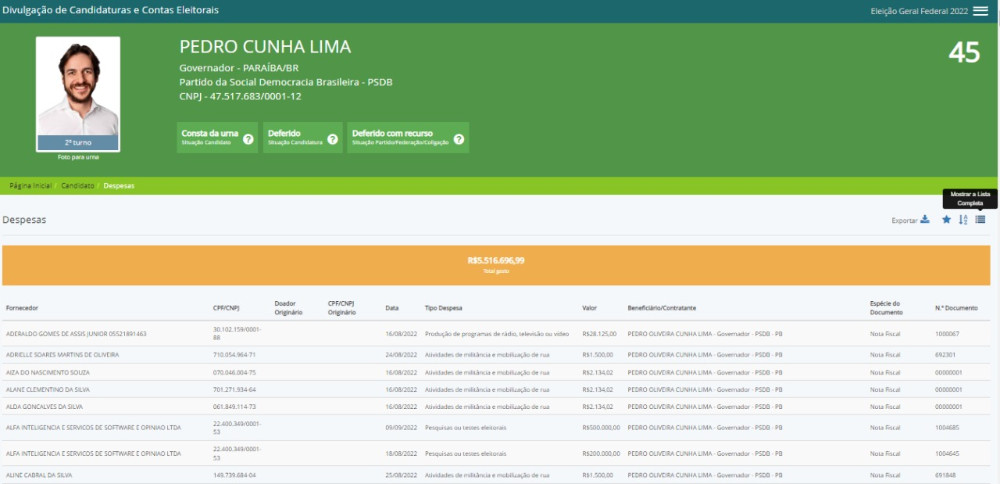Select the ADRIELLE SOARES MARTINS DE OLIVEIRA row
The height and width of the screenshot is (484, 1000).
pos(63,354)
